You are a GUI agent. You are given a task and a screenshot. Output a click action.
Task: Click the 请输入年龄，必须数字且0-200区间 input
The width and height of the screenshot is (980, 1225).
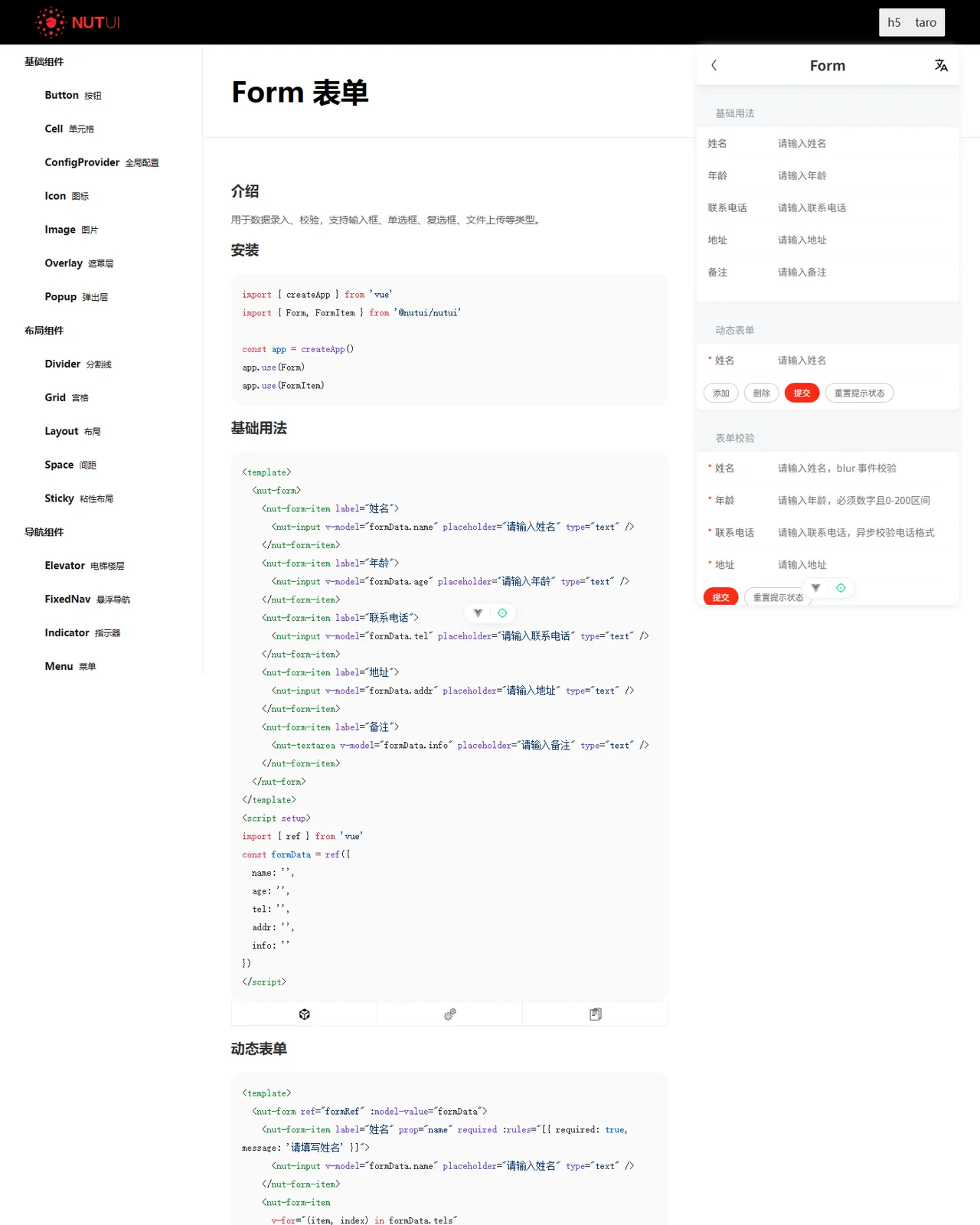pos(863,500)
